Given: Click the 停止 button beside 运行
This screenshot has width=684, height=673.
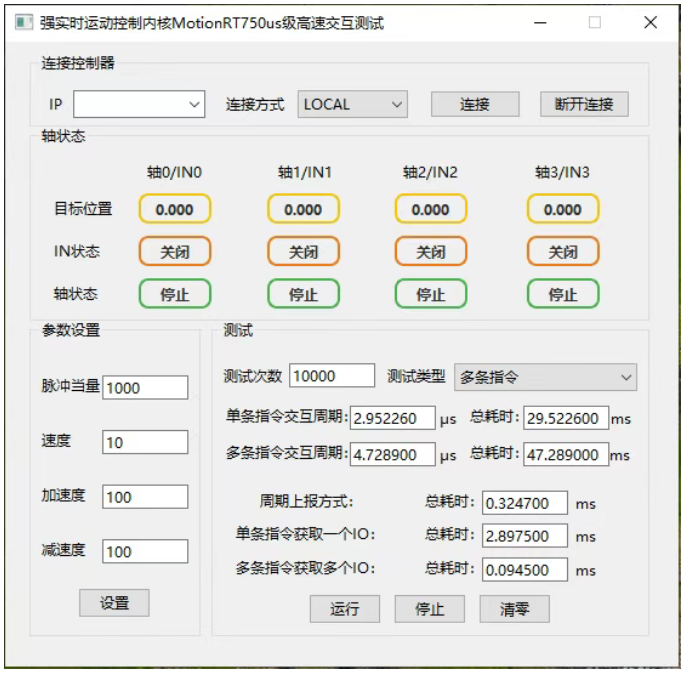Looking at the screenshot, I should click(430, 608).
